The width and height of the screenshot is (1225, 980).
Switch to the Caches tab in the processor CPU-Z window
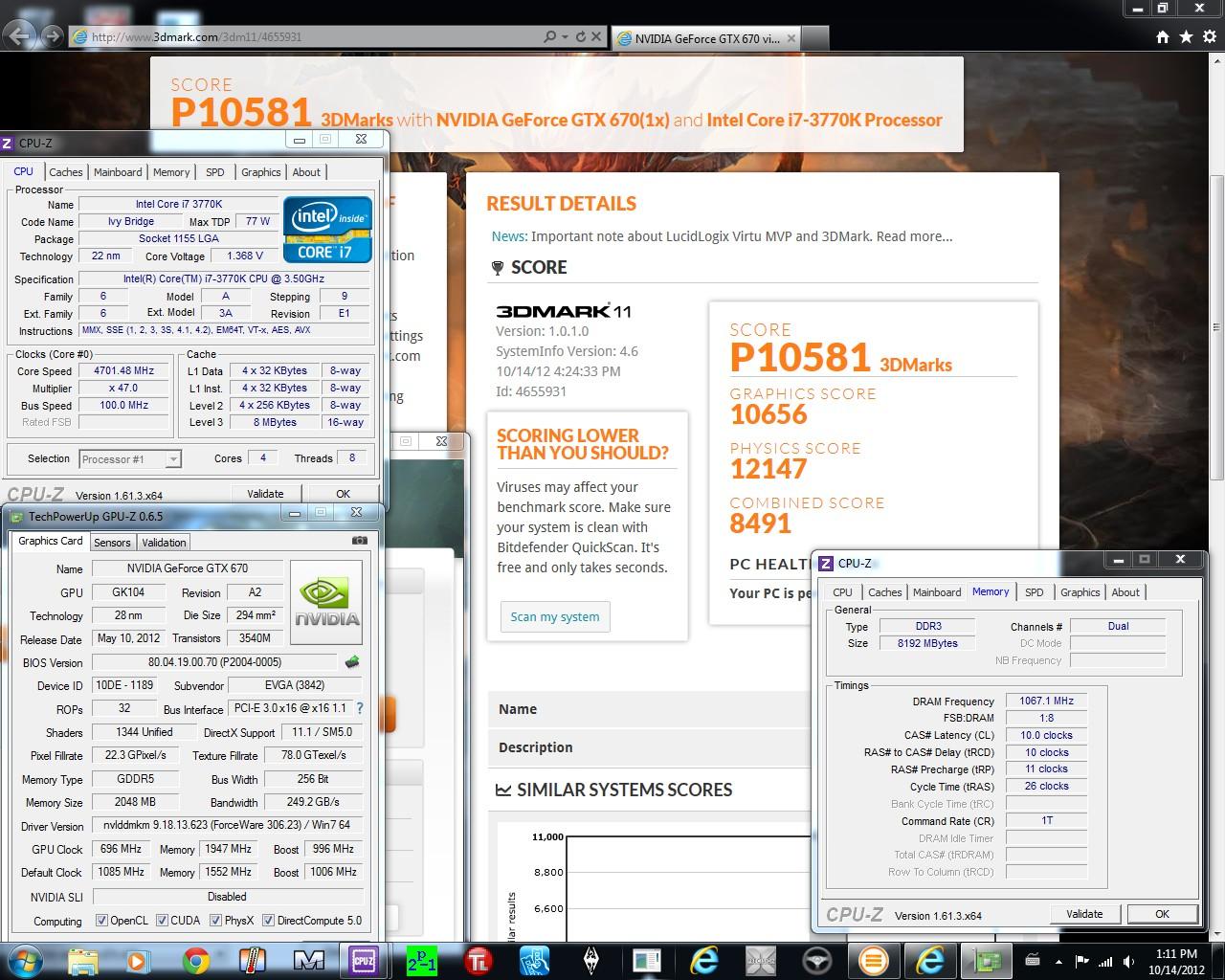coord(65,172)
